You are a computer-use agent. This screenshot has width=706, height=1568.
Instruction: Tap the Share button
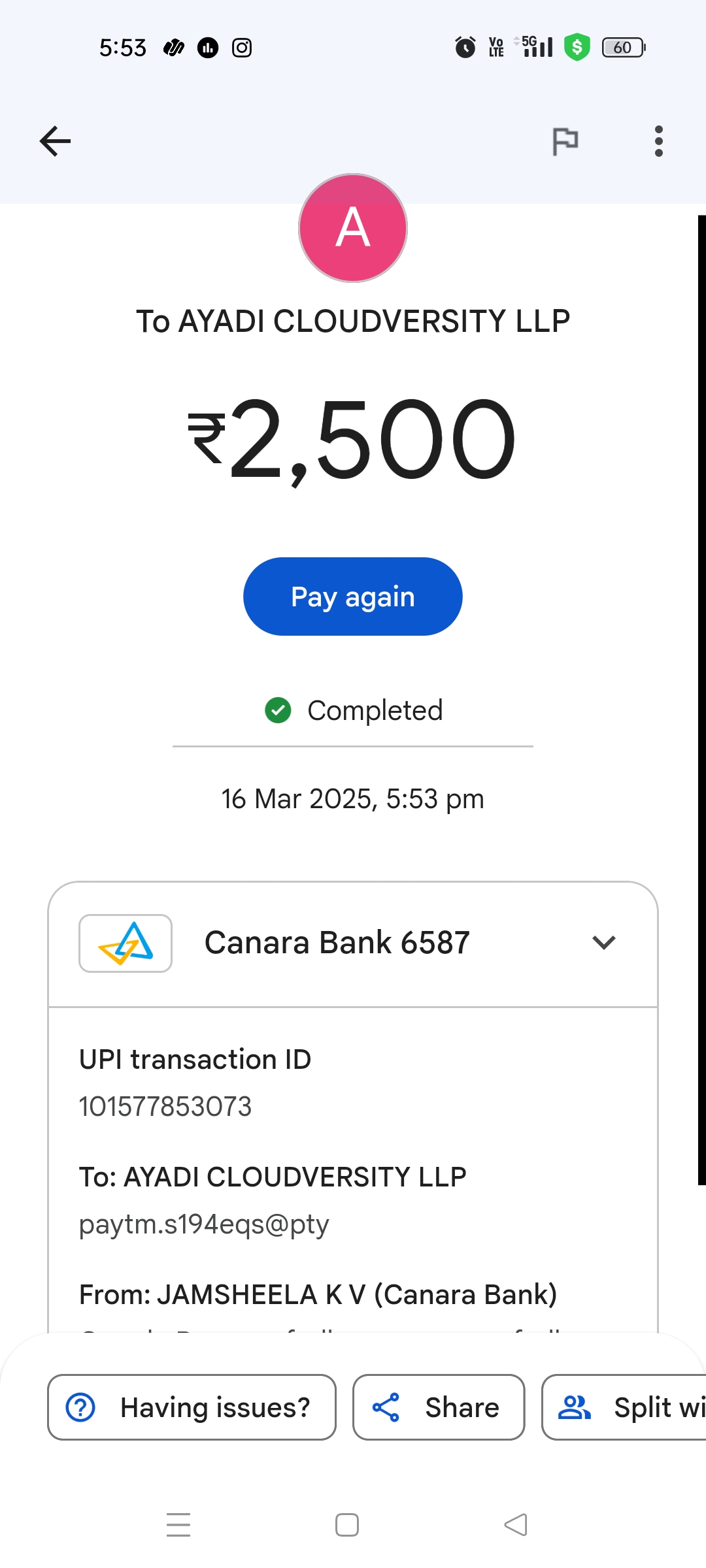point(439,1407)
